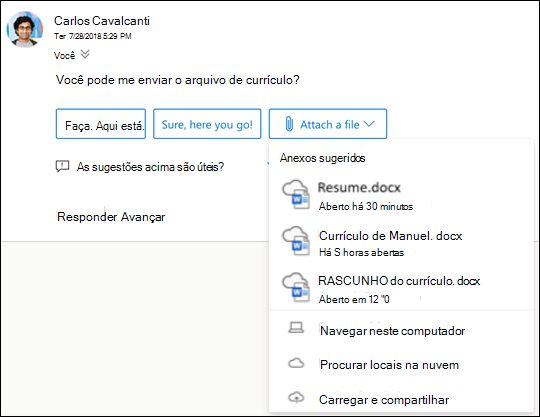Click Word cloud icon for Currículo de Manuel

tap(296, 241)
